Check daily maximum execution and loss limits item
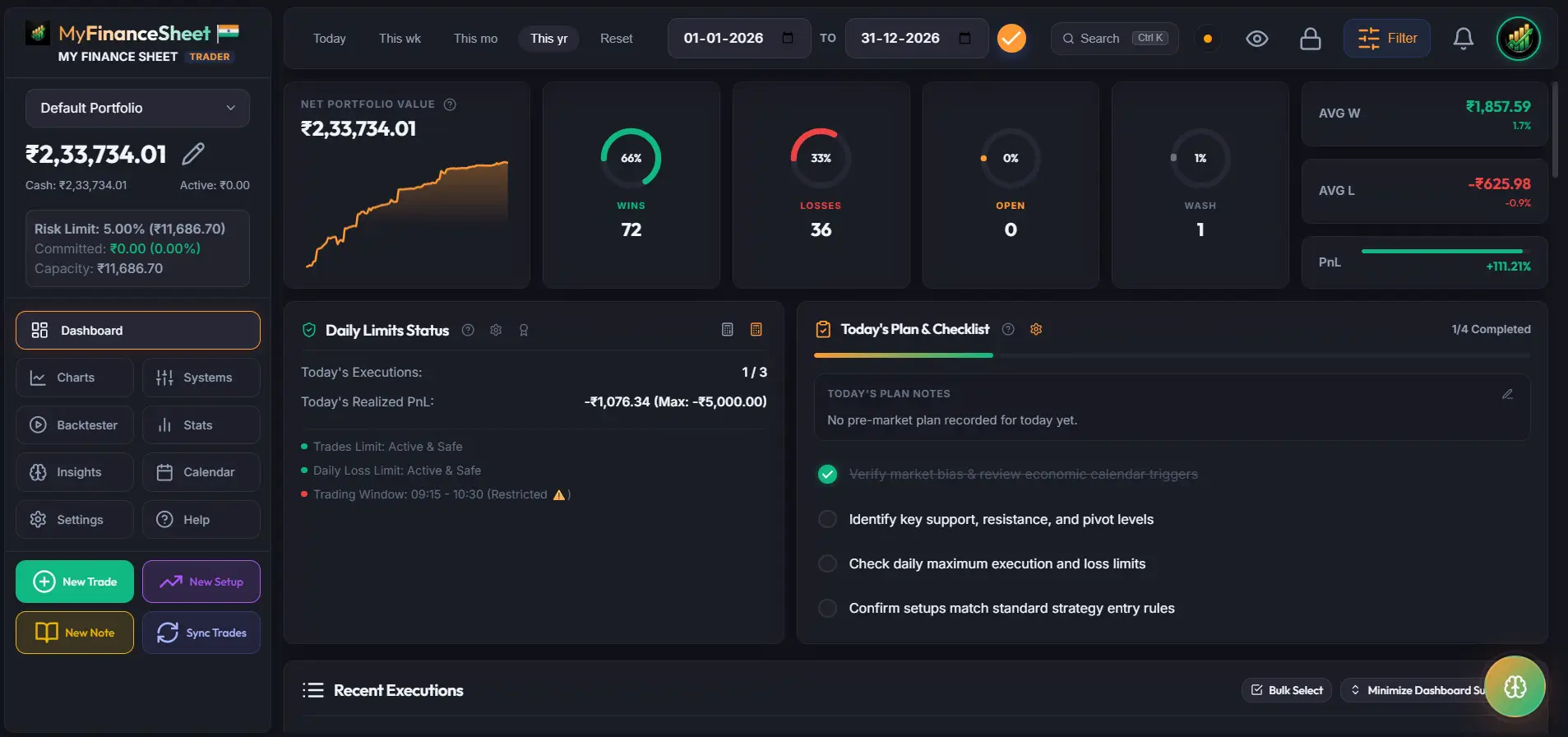The image size is (1568, 737). point(828,563)
